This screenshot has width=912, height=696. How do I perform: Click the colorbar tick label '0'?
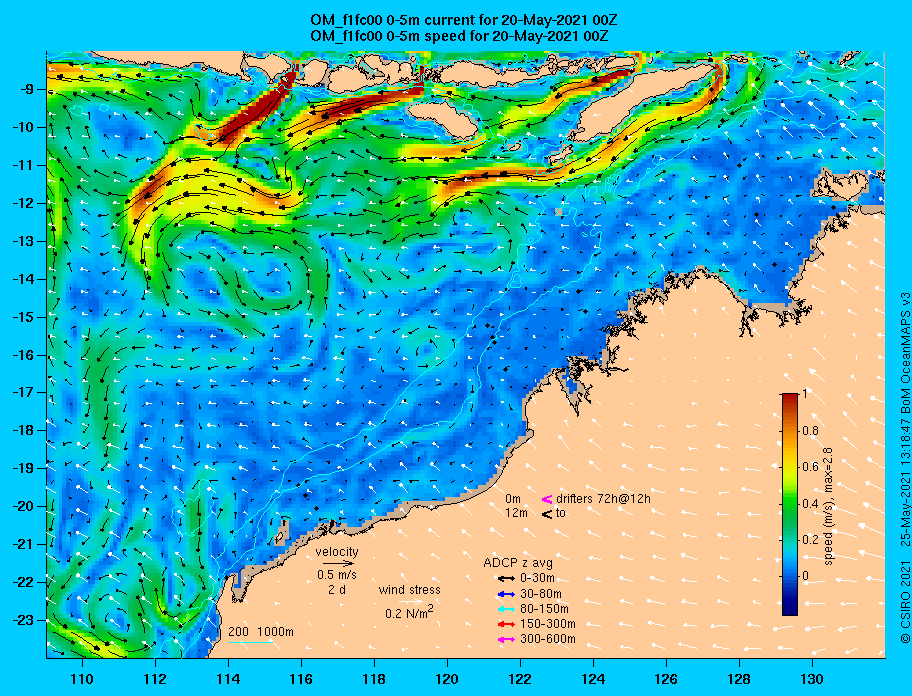point(805,576)
